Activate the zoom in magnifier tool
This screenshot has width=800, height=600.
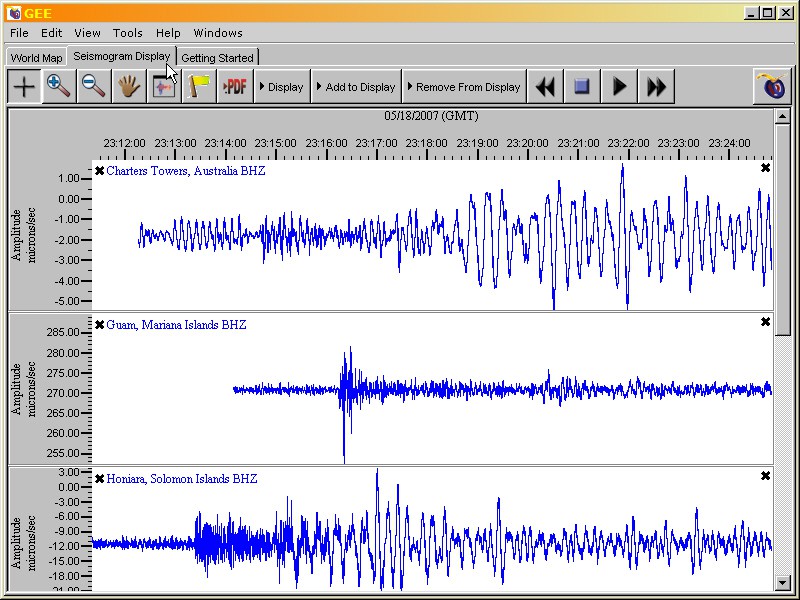click(x=59, y=87)
